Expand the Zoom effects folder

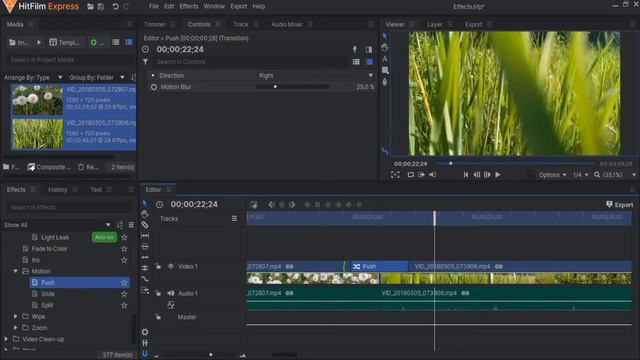pos(16,328)
